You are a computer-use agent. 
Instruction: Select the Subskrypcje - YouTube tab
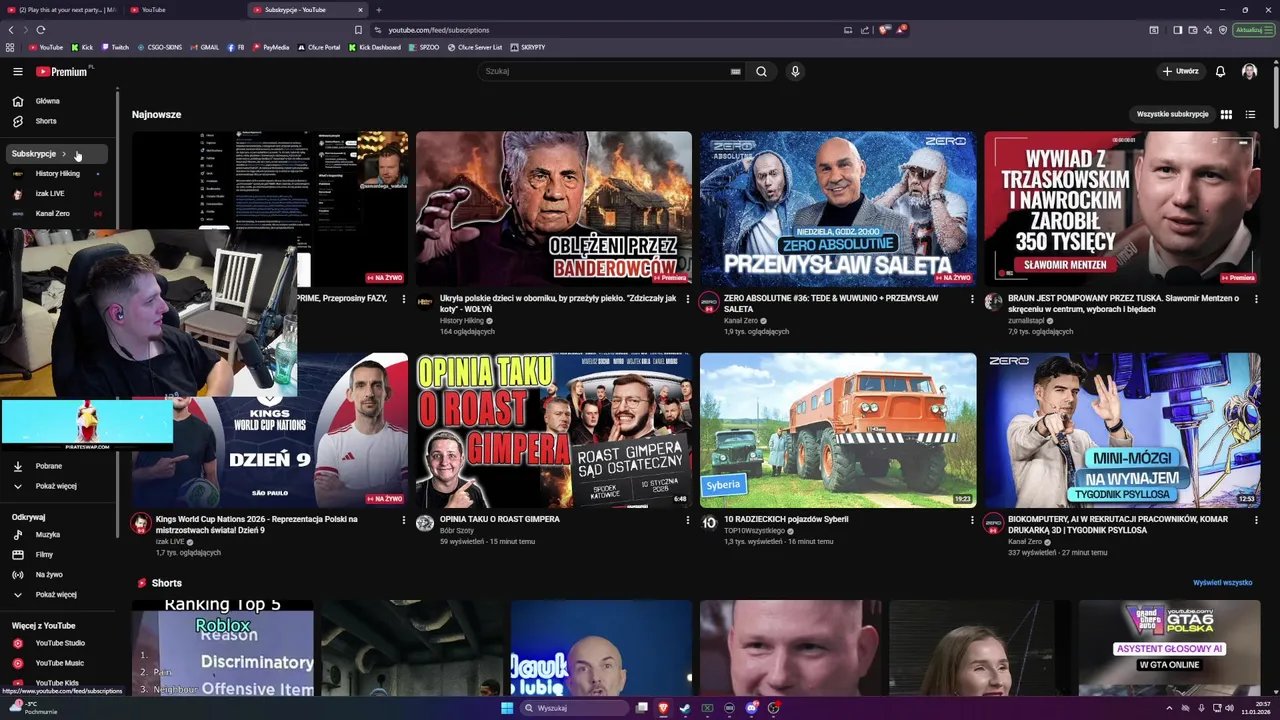click(x=306, y=10)
